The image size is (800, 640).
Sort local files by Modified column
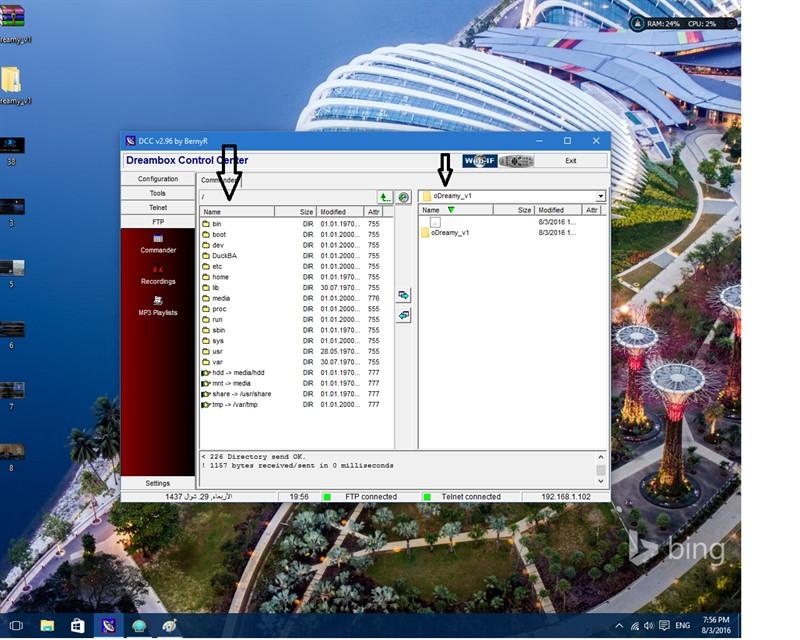(x=558, y=210)
